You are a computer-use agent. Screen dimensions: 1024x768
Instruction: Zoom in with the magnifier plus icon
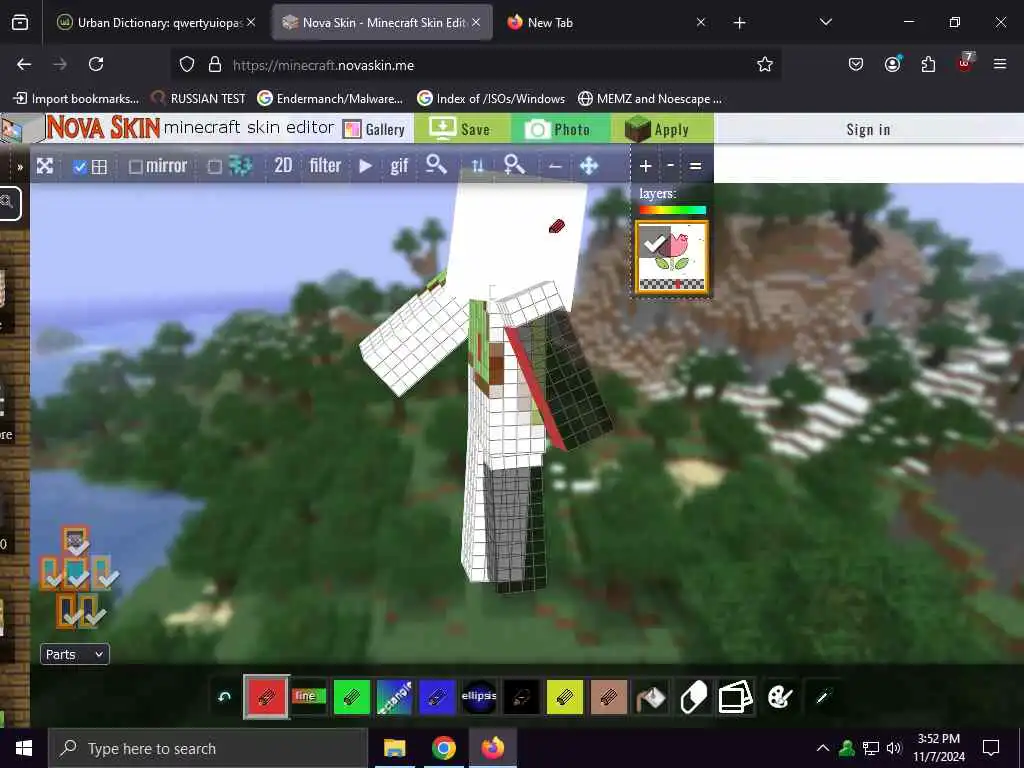[x=515, y=165]
